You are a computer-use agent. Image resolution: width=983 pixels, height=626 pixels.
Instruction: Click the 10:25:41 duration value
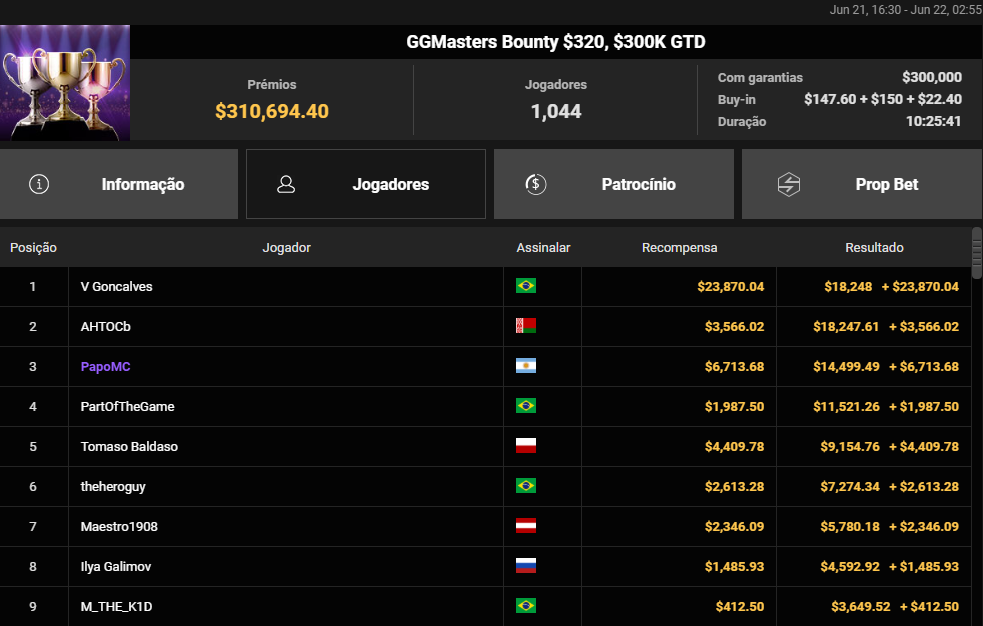[x=933, y=121]
